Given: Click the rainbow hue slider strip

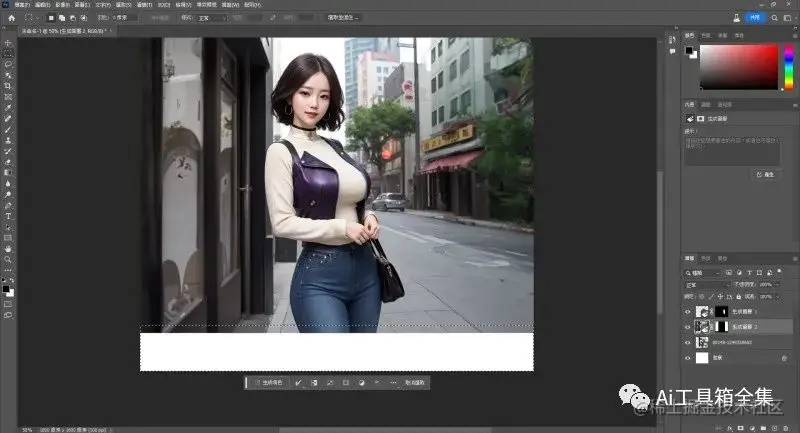Looking at the screenshot, I should 789,67.
